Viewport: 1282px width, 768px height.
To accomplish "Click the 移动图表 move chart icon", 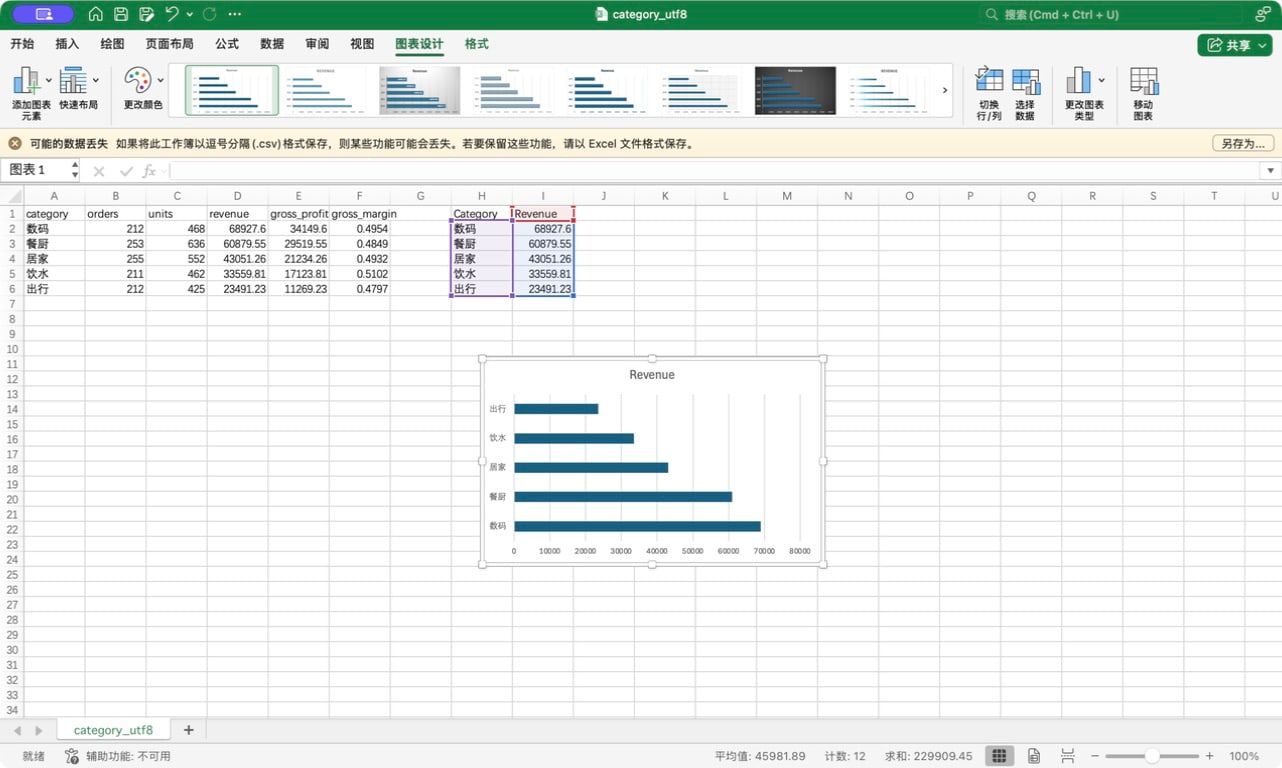I will (1143, 81).
